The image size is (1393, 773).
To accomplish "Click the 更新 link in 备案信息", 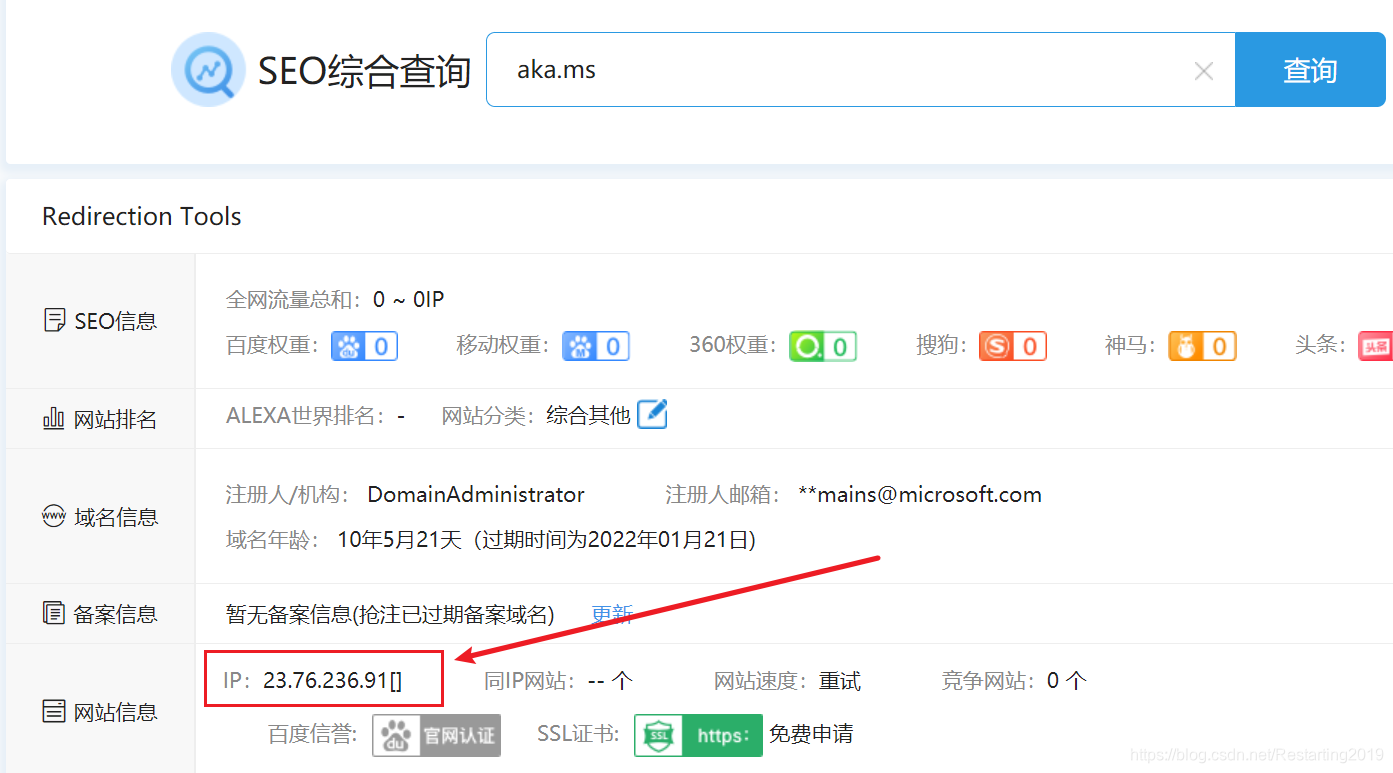I will click(x=612, y=614).
